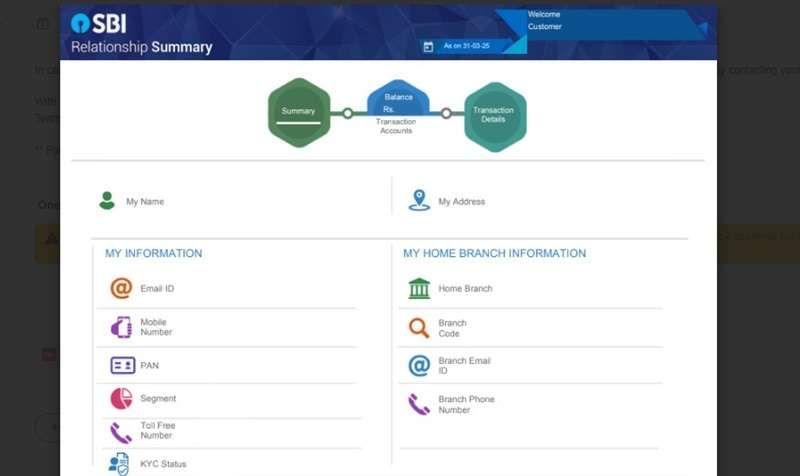Click the ID card icon for PAN
800x476 pixels.
122,365
